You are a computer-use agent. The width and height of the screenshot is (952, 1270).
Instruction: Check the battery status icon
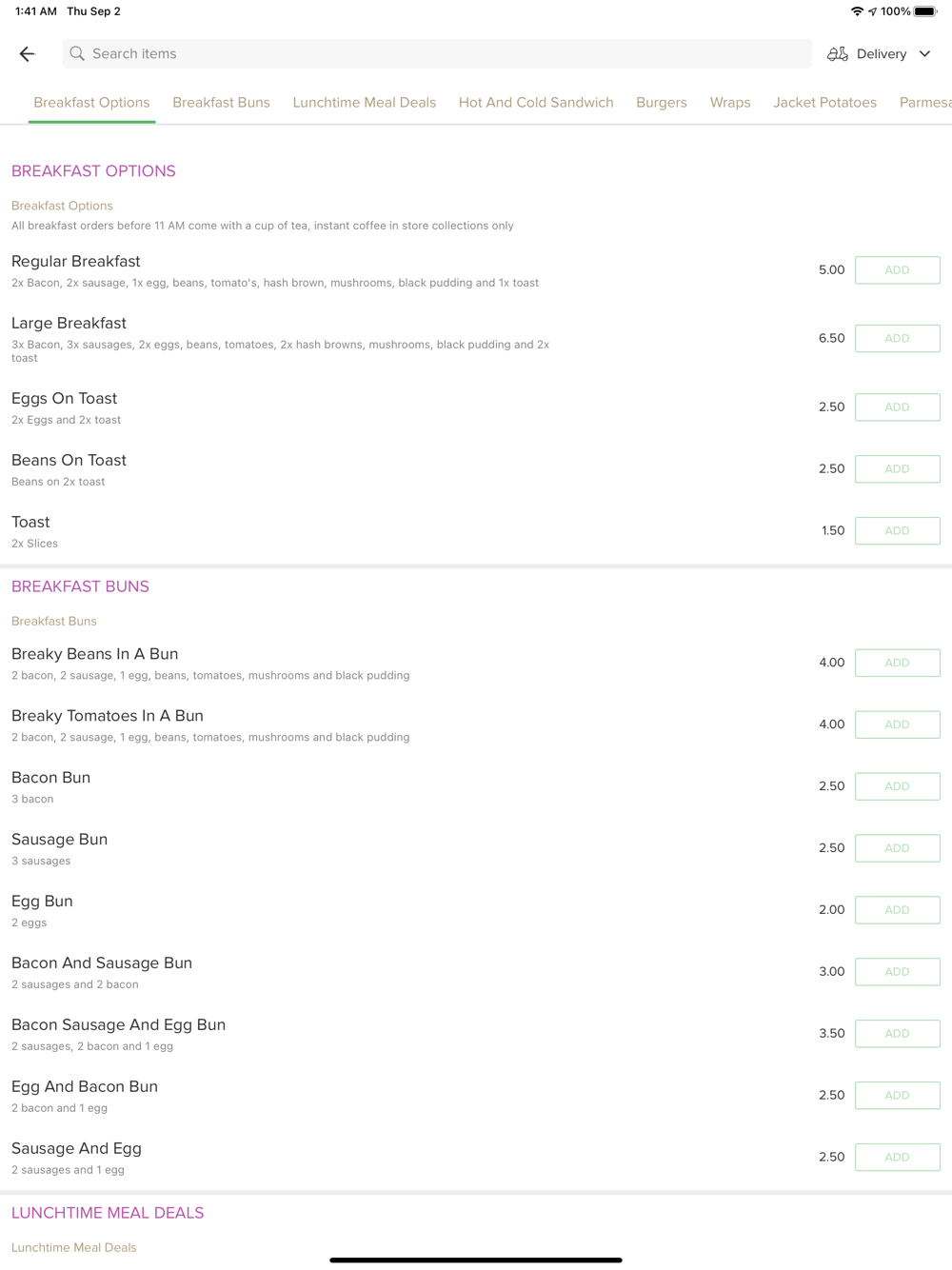point(926,11)
